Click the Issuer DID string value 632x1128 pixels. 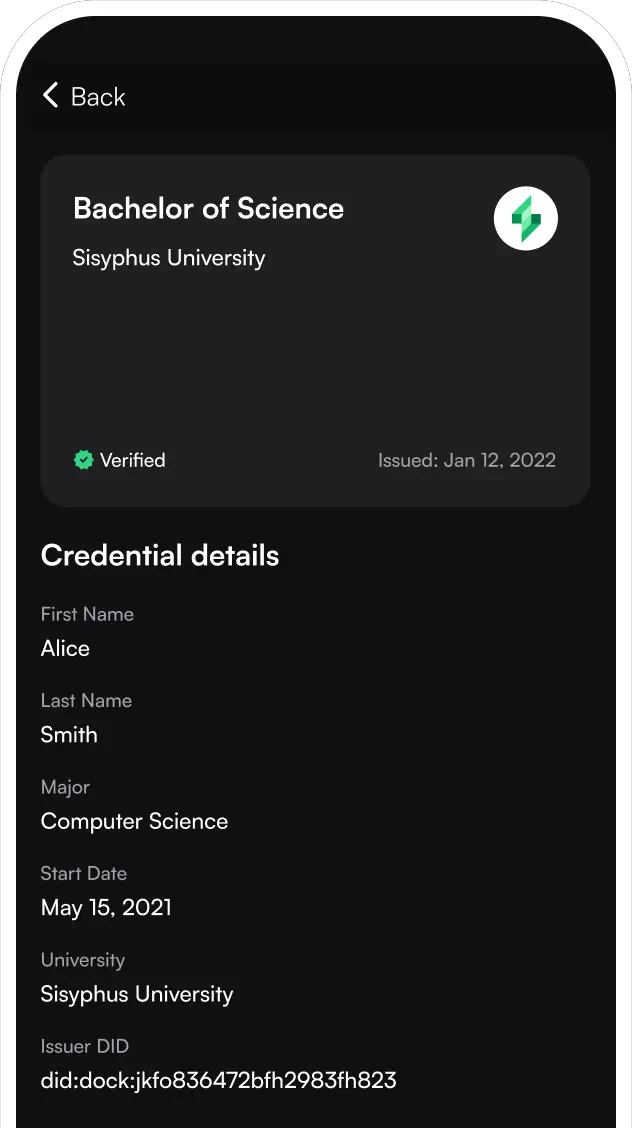click(218, 1080)
